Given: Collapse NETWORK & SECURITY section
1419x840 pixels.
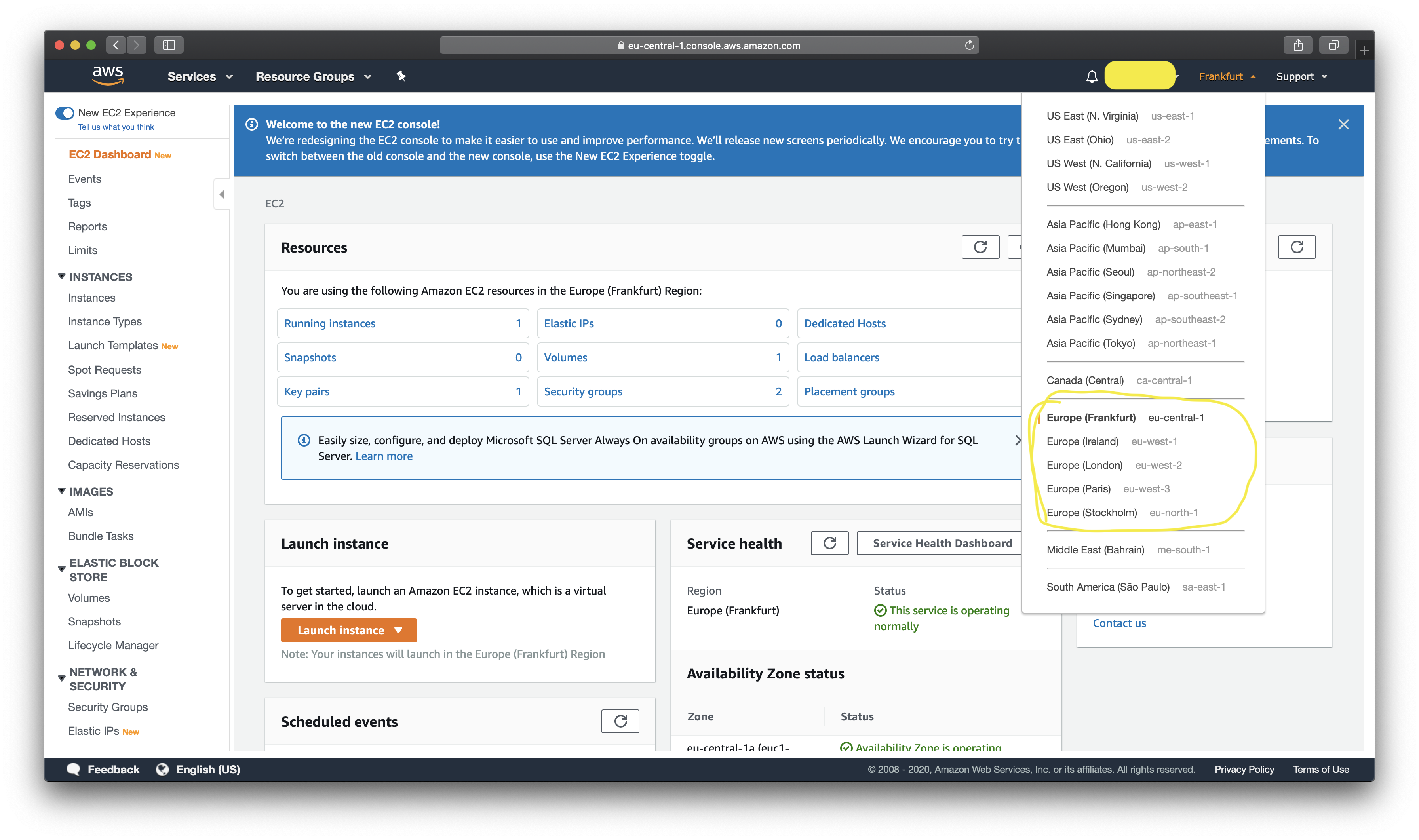Looking at the screenshot, I should click(x=62, y=678).
